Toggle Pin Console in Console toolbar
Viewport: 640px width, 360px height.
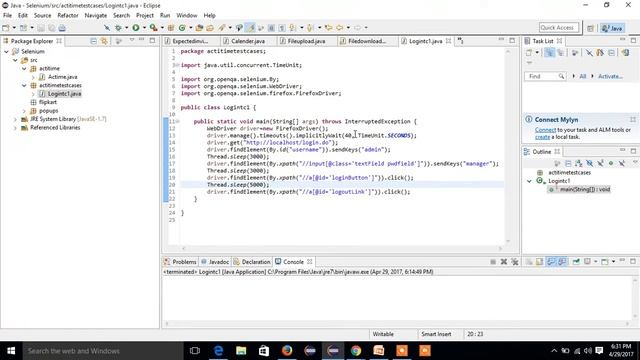576,262
